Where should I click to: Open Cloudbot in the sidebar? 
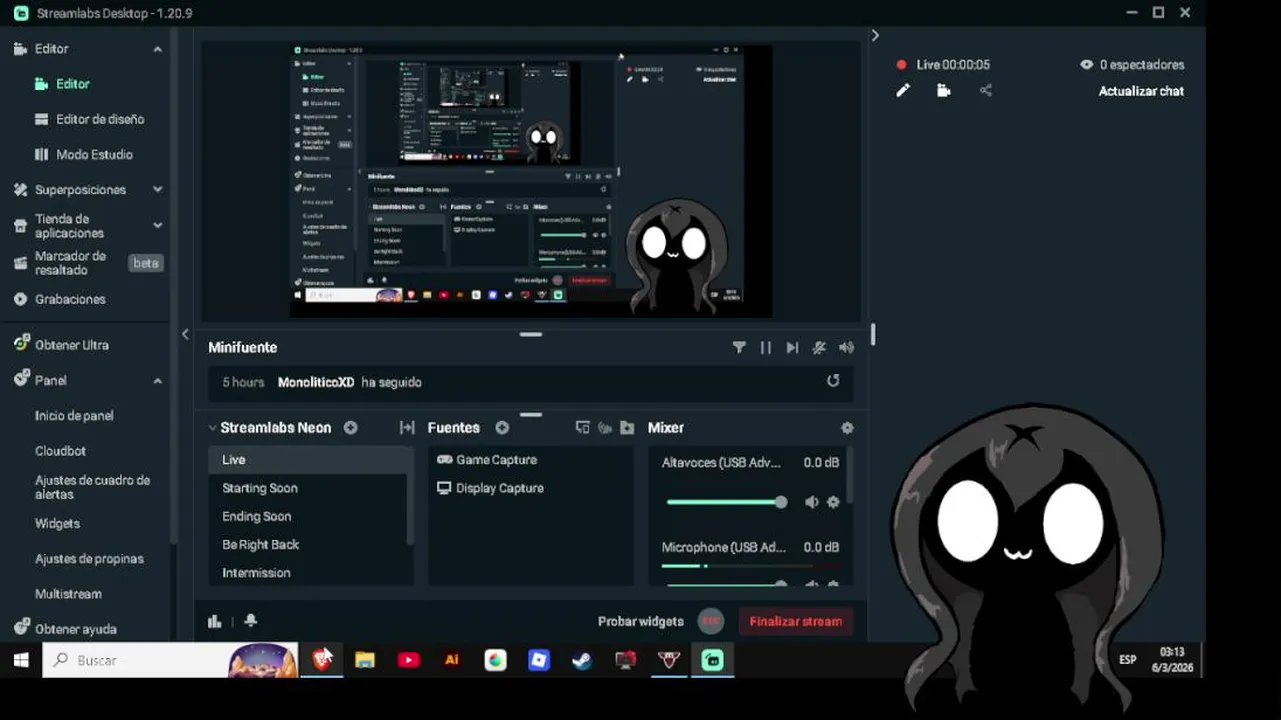tap(60, 451)
